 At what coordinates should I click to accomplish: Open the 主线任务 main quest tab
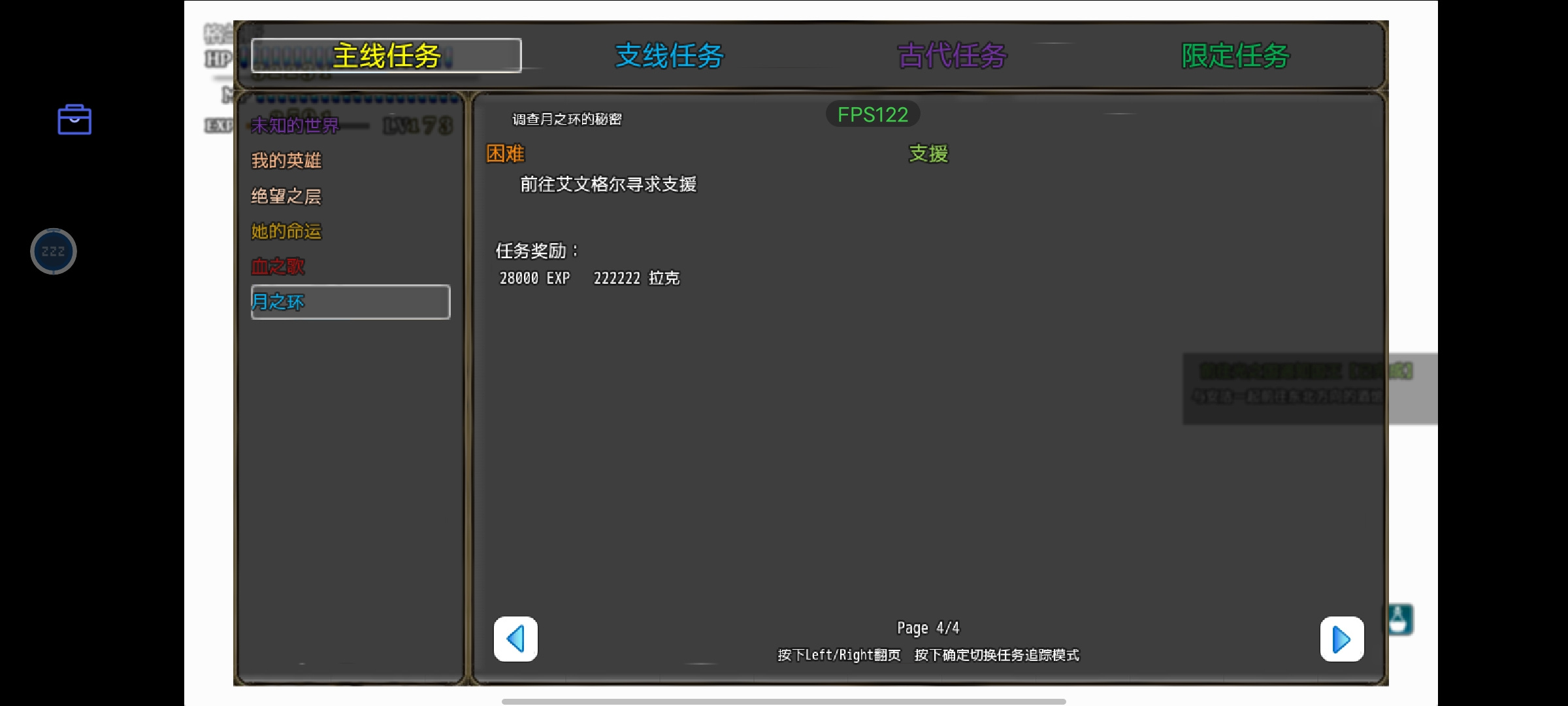tap(386, 56)
